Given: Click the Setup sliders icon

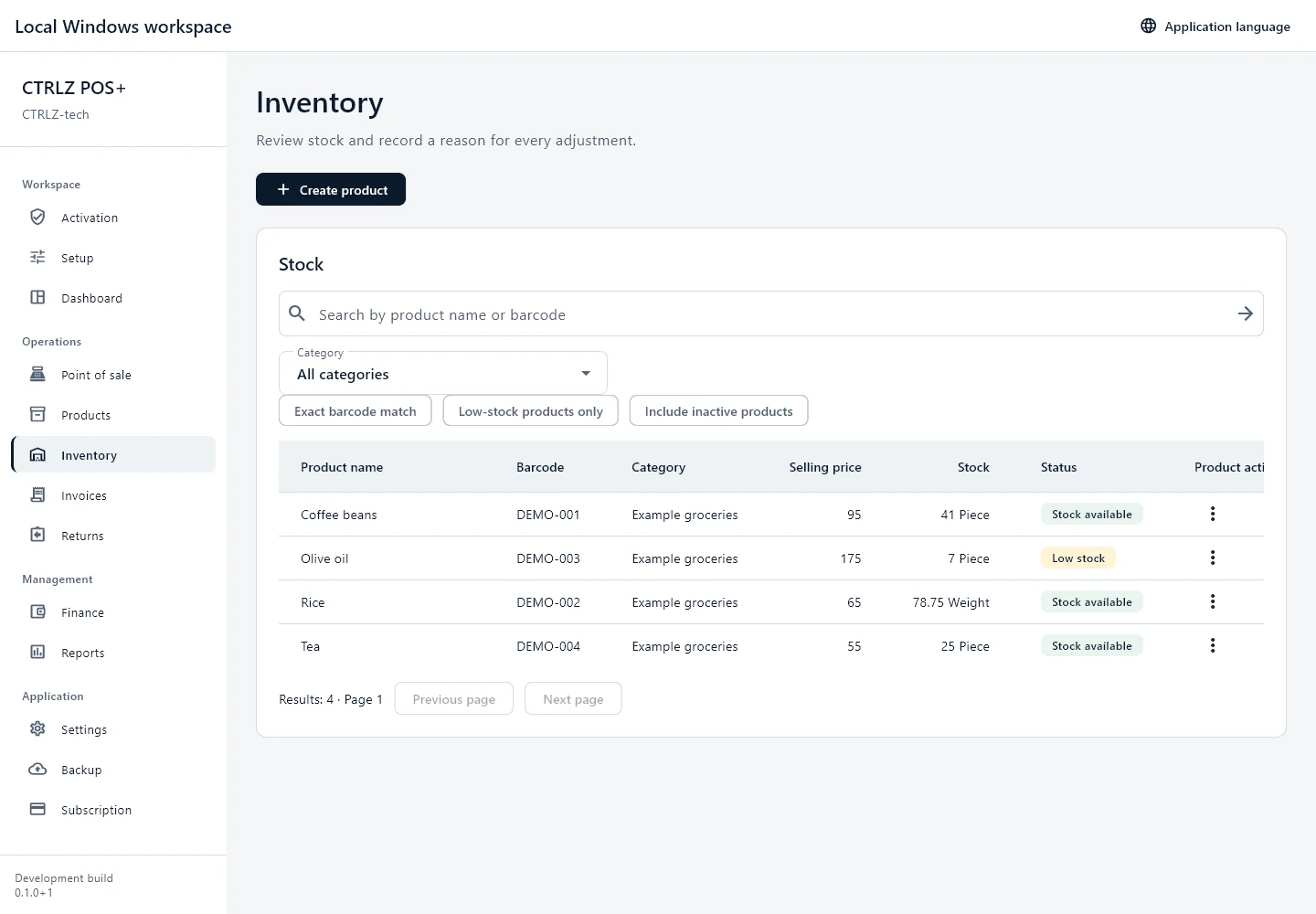Looking at the screenshot, I should tap(37, 257).
